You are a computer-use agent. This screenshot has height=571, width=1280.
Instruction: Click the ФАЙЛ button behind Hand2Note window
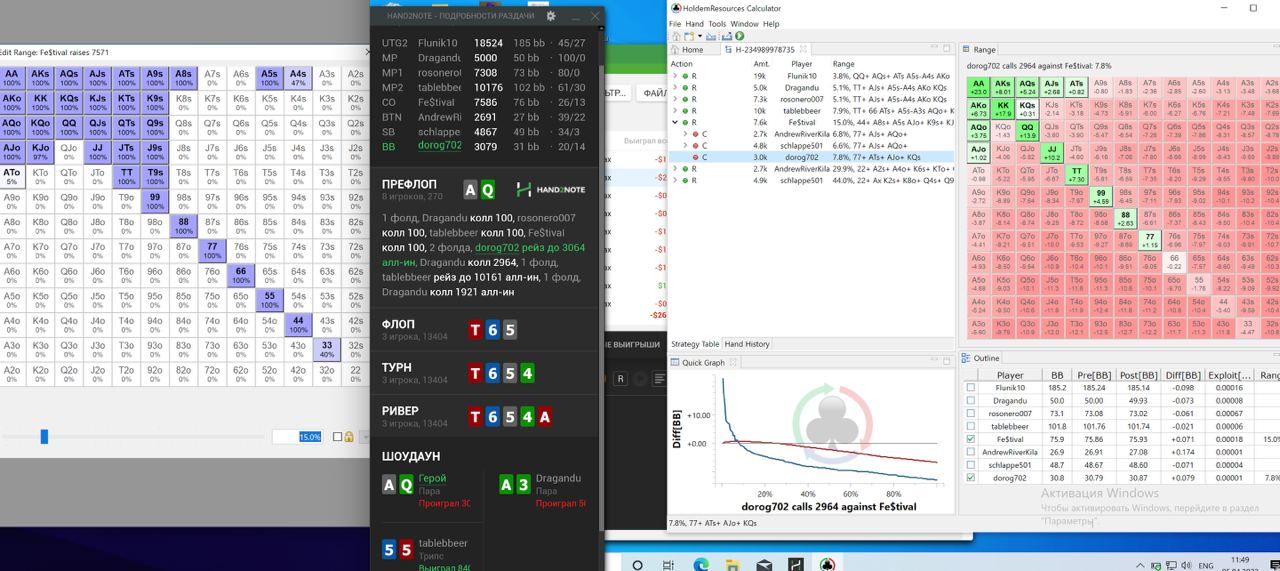(653, 93)
